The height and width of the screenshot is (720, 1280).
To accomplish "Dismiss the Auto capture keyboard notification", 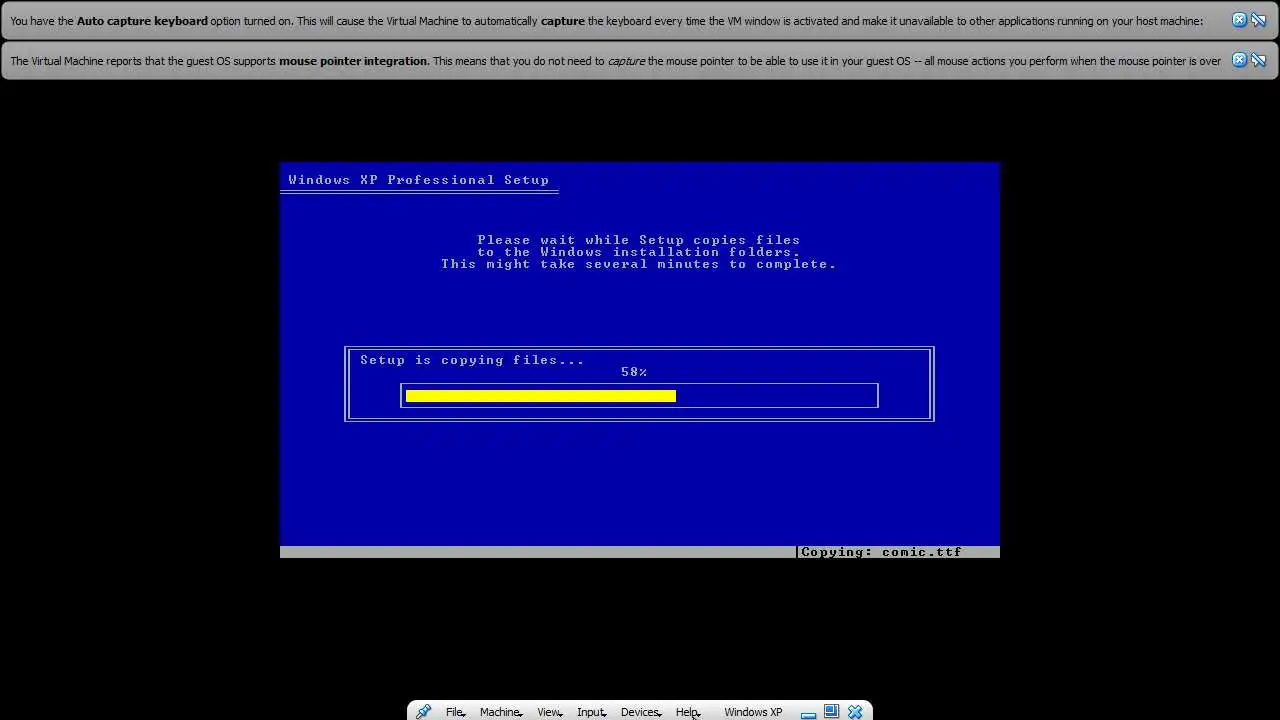I will pyautogui.click(x=1239, y=20).
